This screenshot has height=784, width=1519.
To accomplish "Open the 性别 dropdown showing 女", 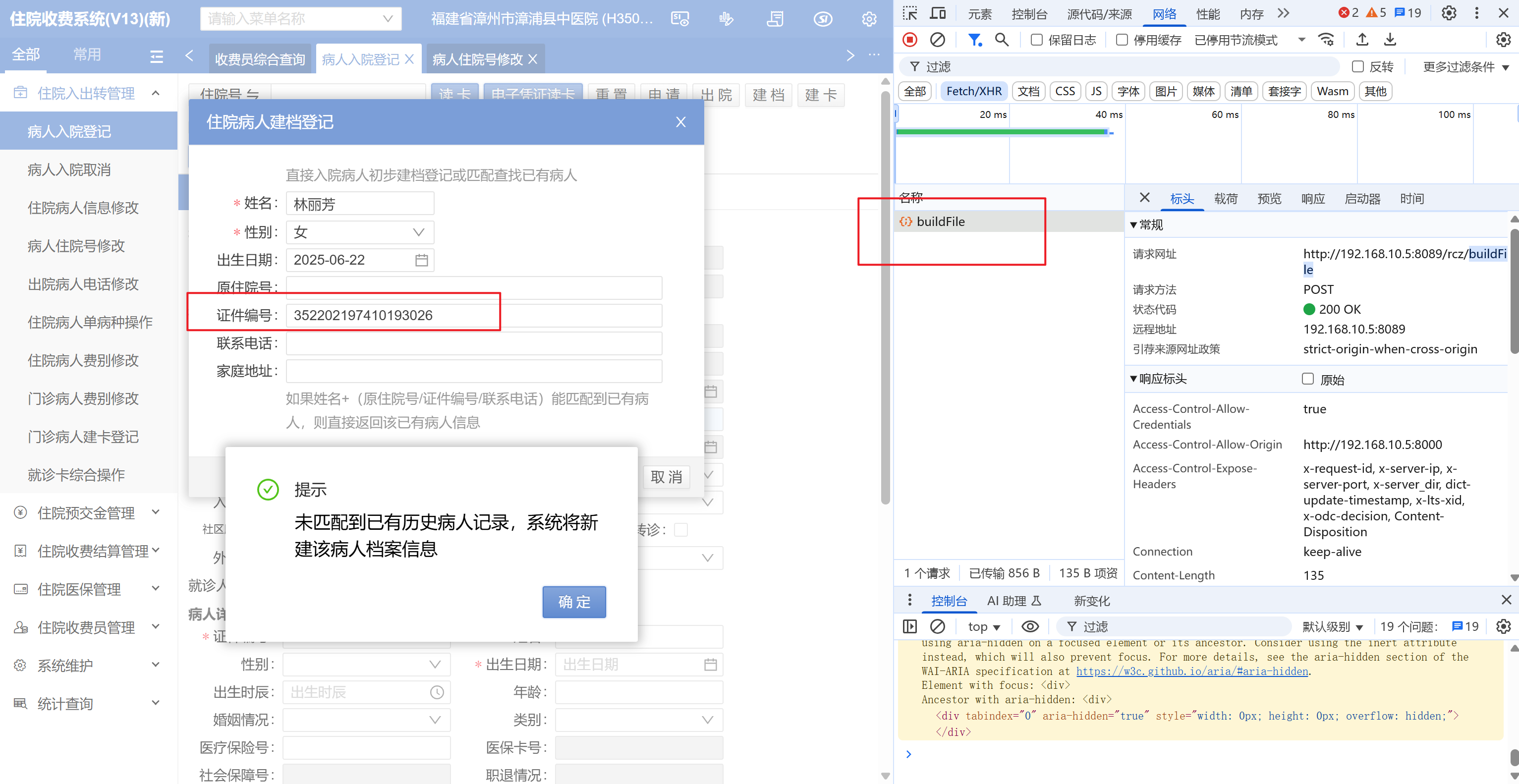I will click(x=360, y=232).
